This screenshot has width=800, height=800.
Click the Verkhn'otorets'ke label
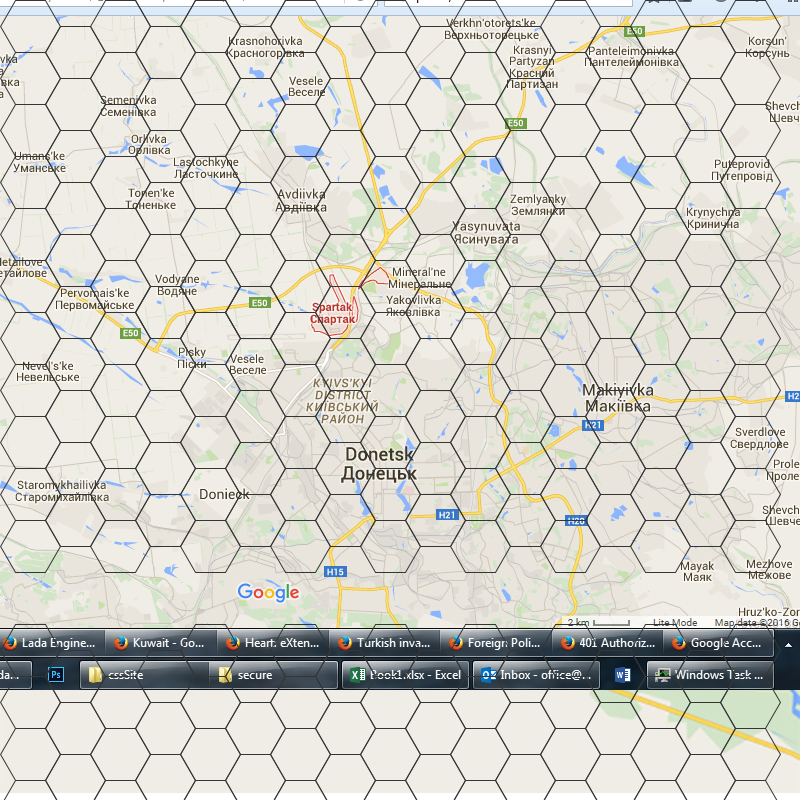click(x=491, y=29)
